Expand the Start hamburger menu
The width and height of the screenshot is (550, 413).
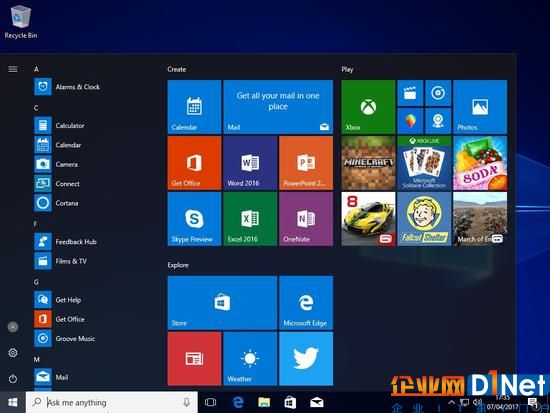coord(13,69)
